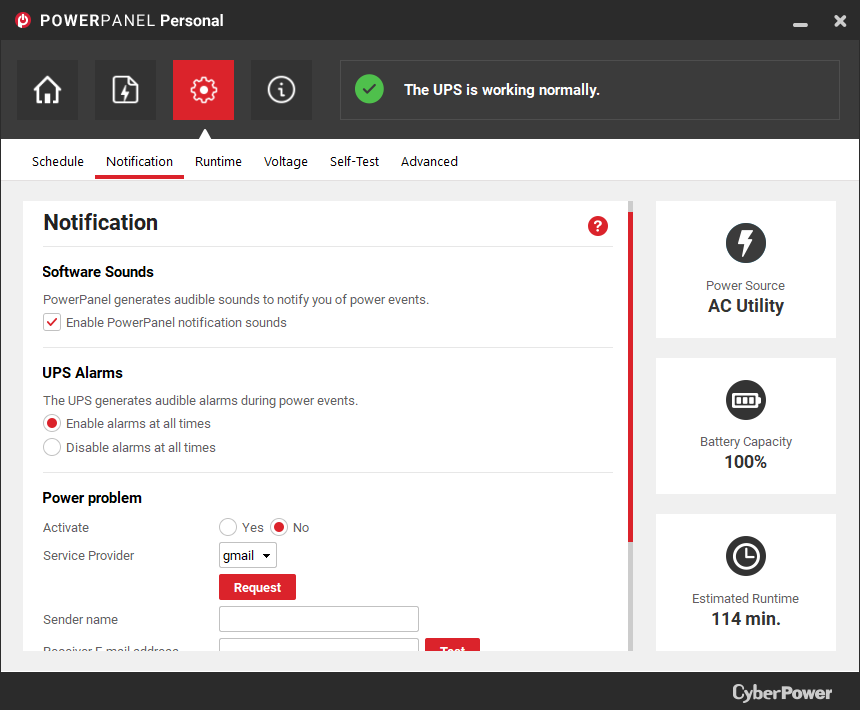Viewport: 860px width, 710px height.
Task: Switch to the Voltage tab
Action: tap(286, 162)
